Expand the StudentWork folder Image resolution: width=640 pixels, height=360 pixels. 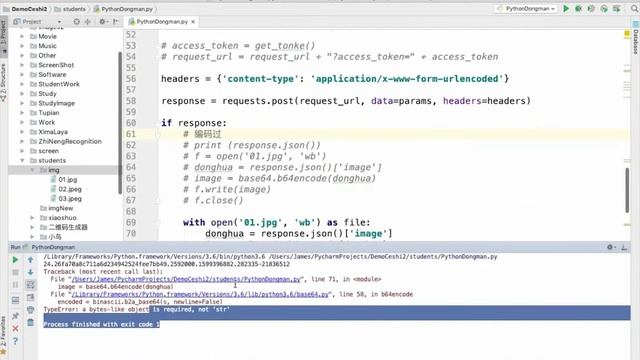(x=22, y=84)
